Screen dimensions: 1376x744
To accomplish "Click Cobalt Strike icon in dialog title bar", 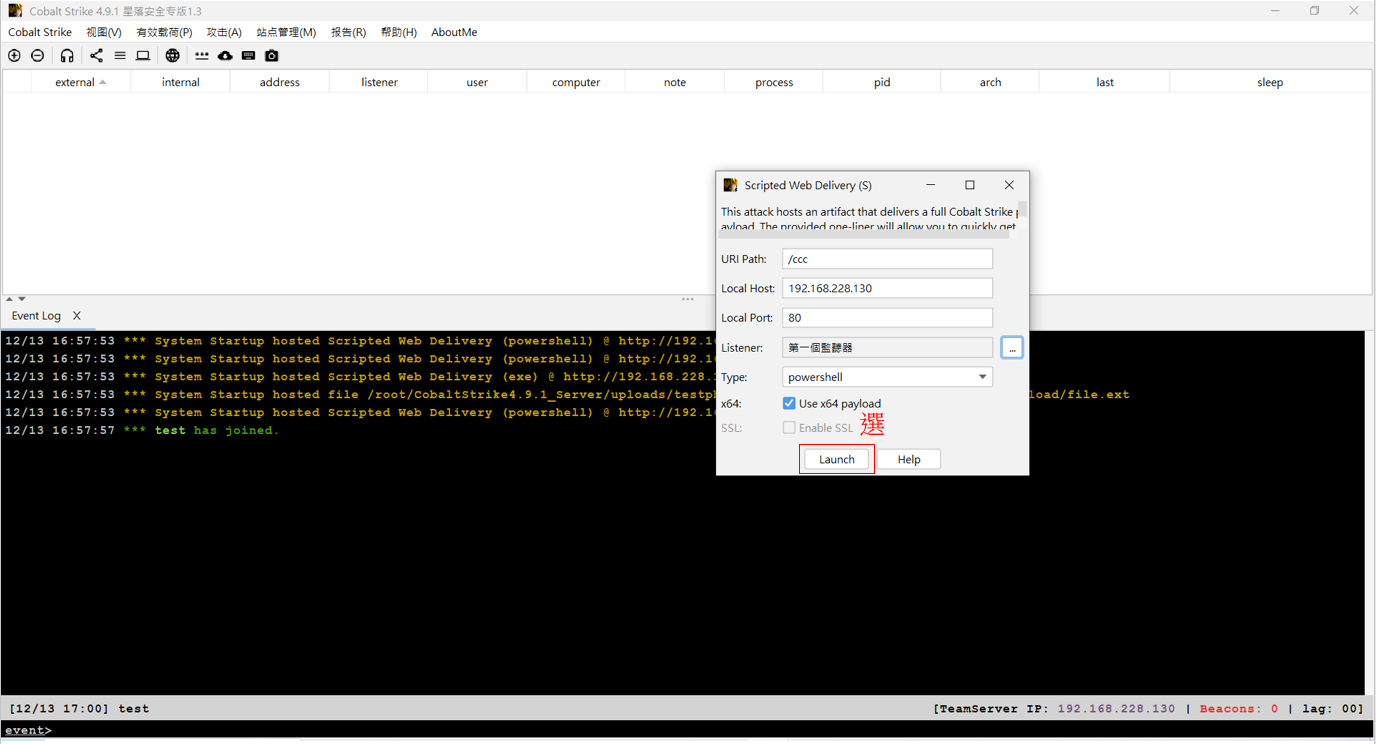I will (730, 185).
